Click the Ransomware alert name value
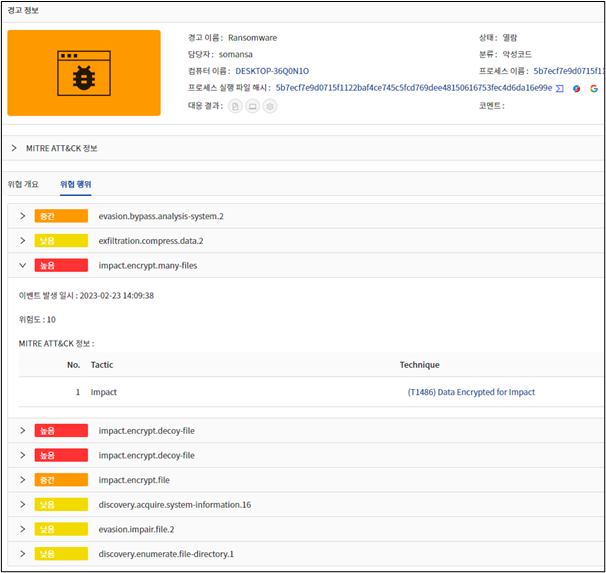 pyautogui.click(x=252, y=38)
